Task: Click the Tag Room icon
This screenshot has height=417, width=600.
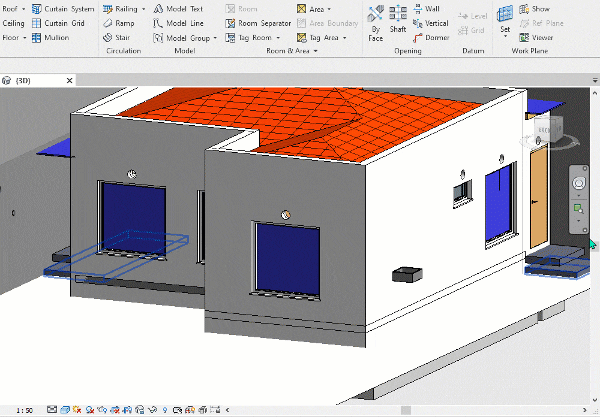Action: (x=230, y=38)
